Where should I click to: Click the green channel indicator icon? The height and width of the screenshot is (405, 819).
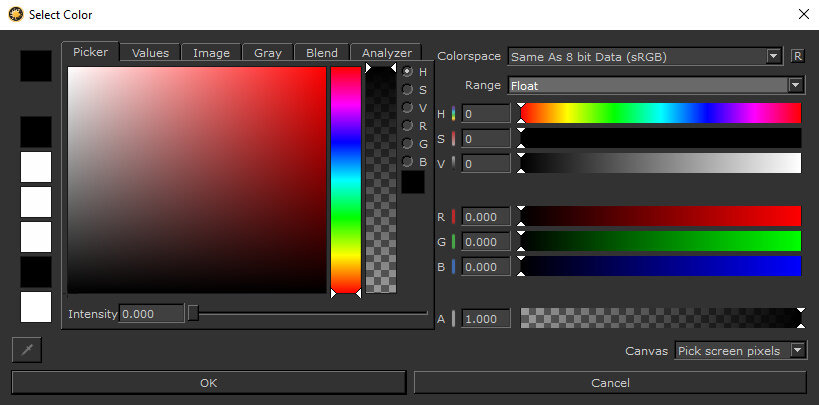point(454,242)
